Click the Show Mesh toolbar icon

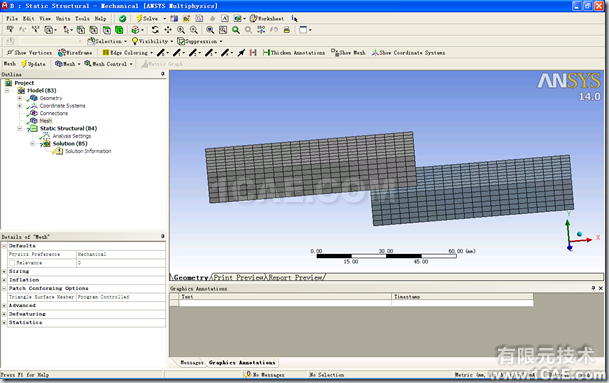pyautogui.click(x=348, y=52)
